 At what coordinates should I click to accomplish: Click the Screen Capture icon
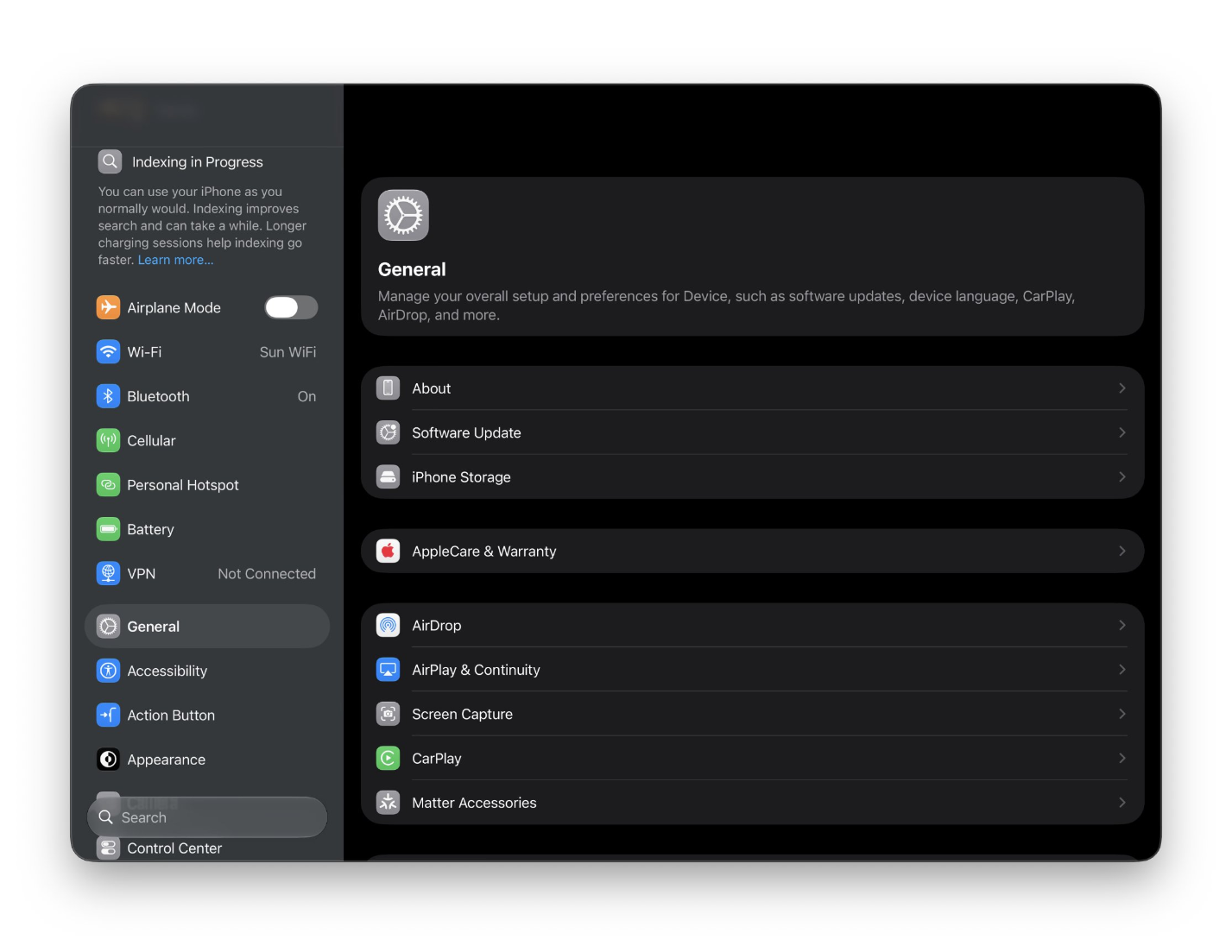coord(389,714)
